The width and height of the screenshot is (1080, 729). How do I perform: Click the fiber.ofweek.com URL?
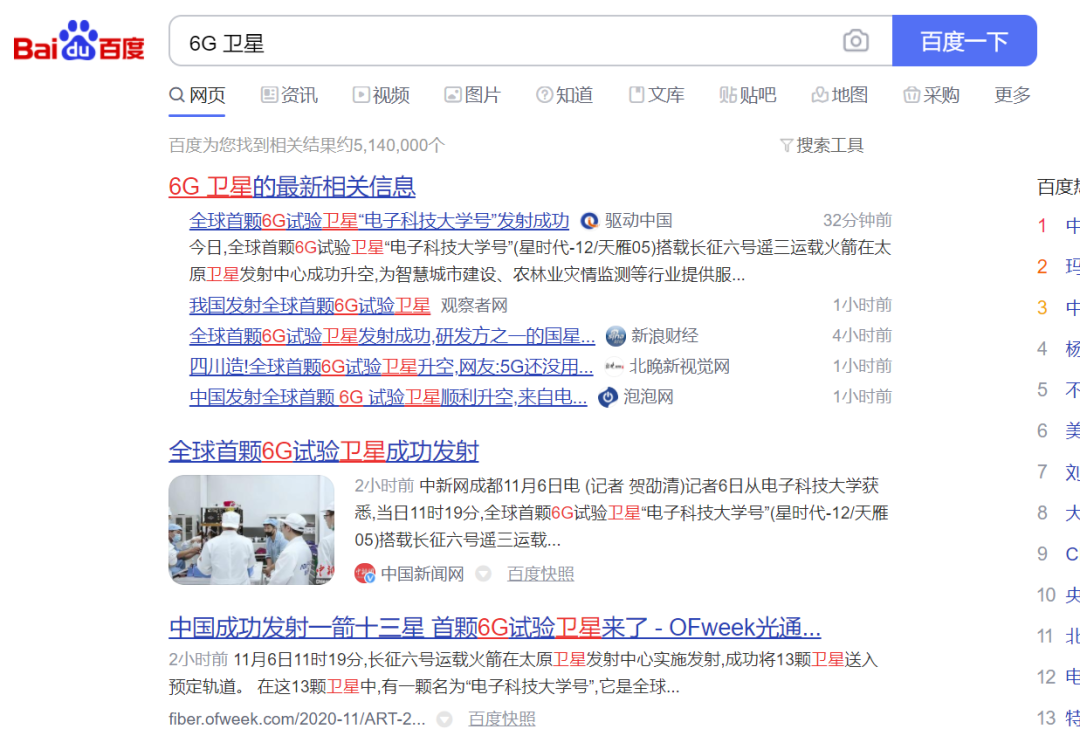[x=297, y=719]
